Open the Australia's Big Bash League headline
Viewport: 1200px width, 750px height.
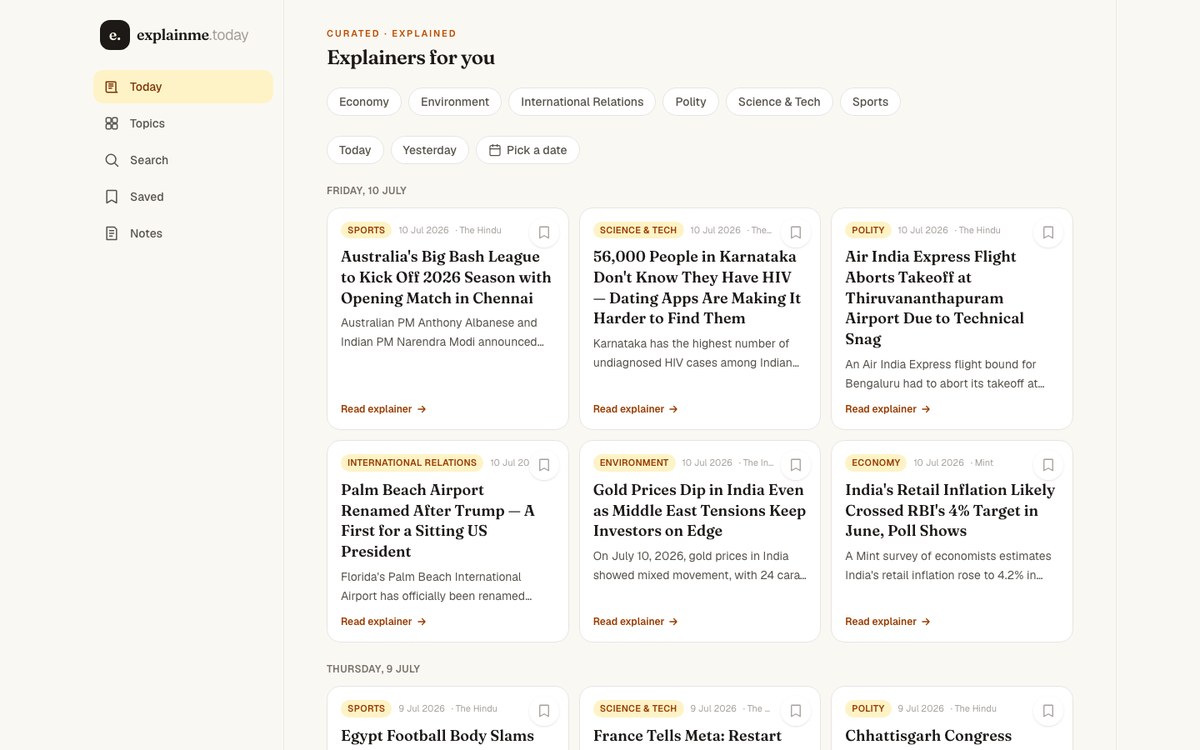click(446, 277)
